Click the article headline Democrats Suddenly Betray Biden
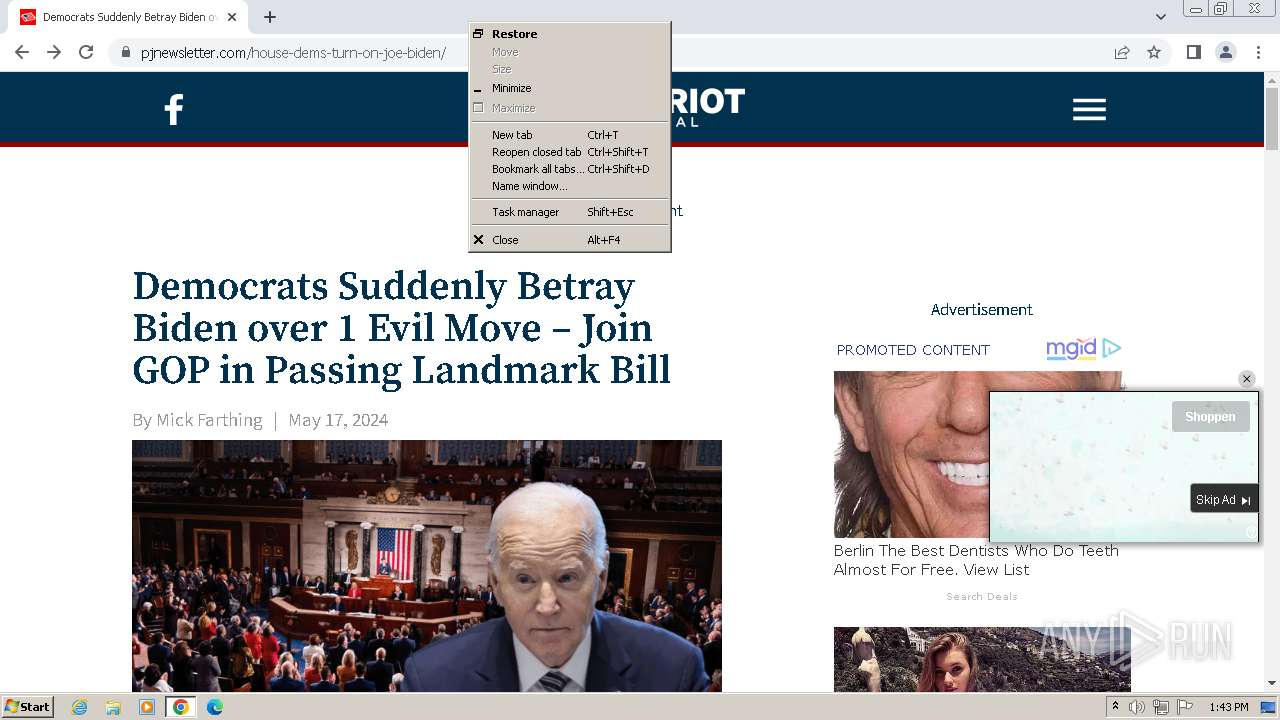 point(401,328)
